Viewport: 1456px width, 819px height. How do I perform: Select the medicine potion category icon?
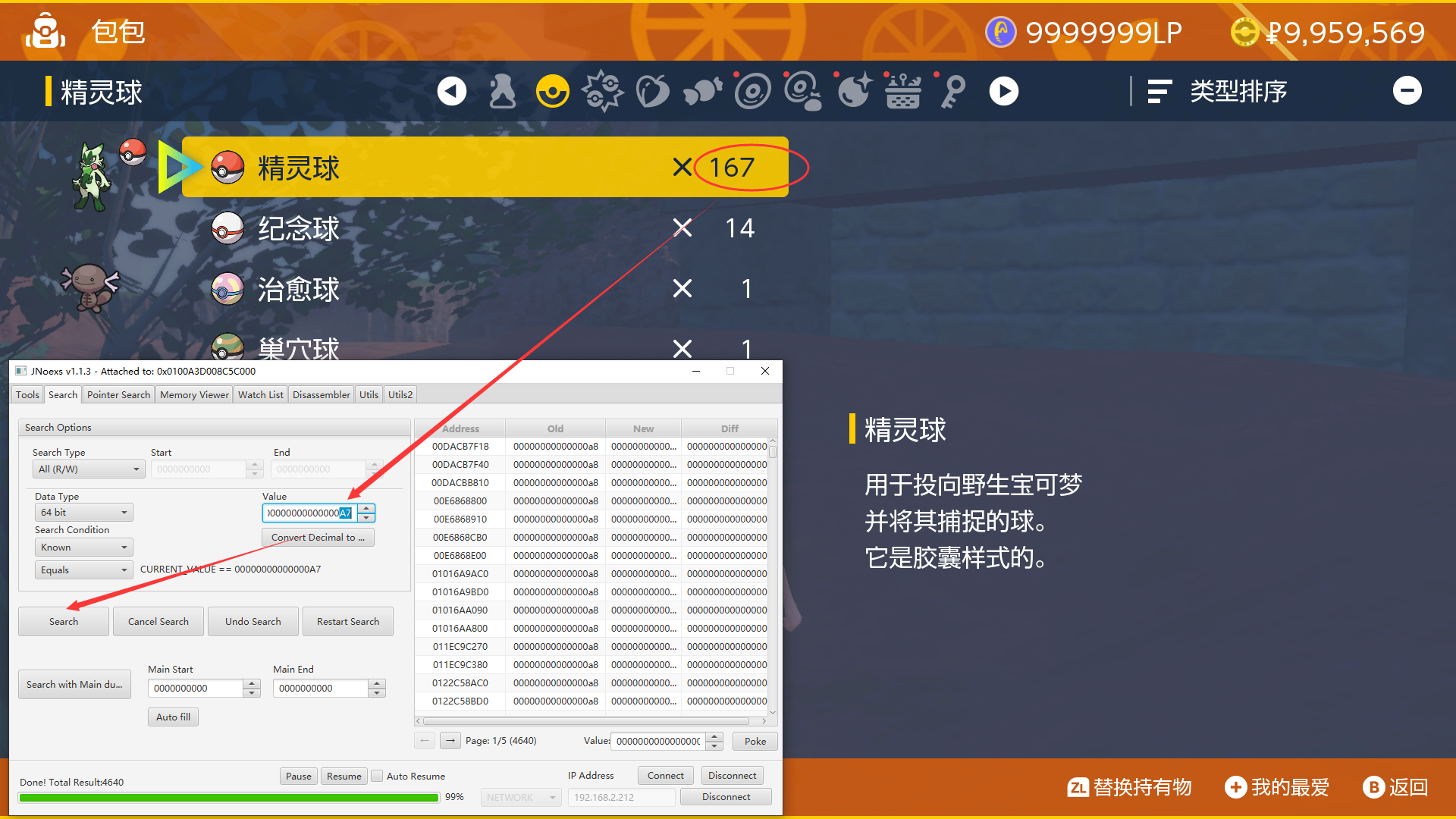point(502,92)
